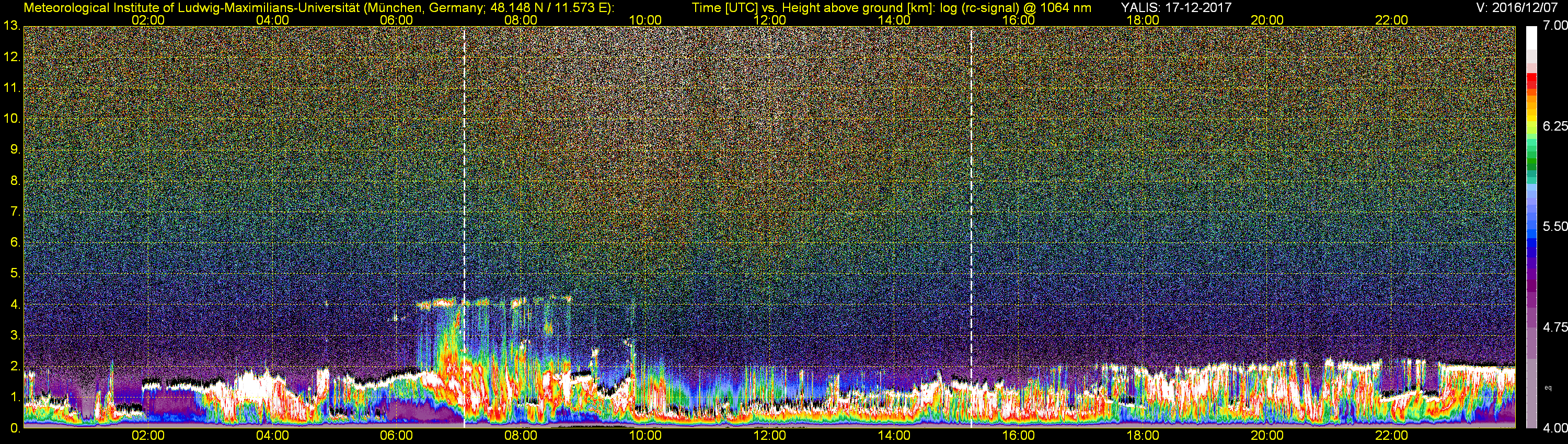1568x444 pixels.
Task: Select the height axis label 4
Action: 14,305
